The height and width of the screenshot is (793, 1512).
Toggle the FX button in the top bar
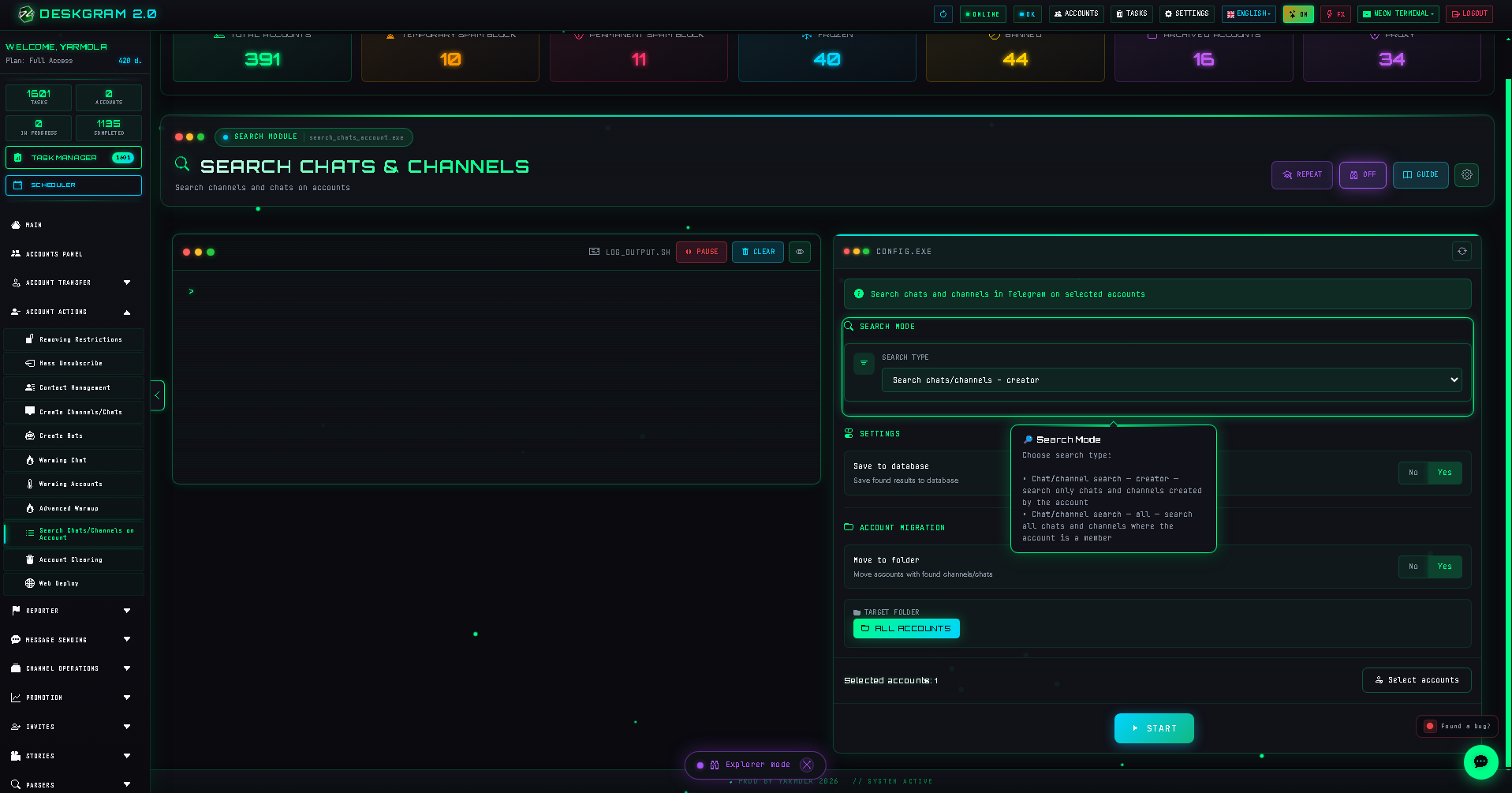tap(1336, 13)
